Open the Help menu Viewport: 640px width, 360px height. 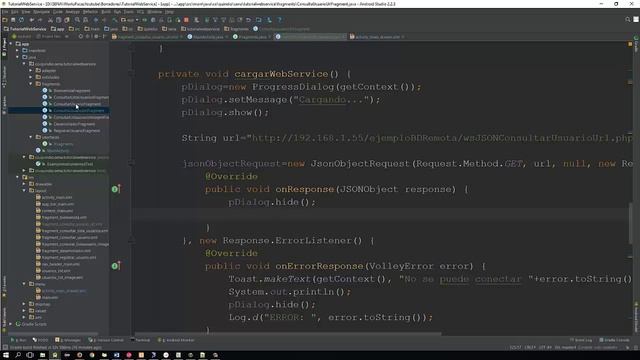point(169,12)
